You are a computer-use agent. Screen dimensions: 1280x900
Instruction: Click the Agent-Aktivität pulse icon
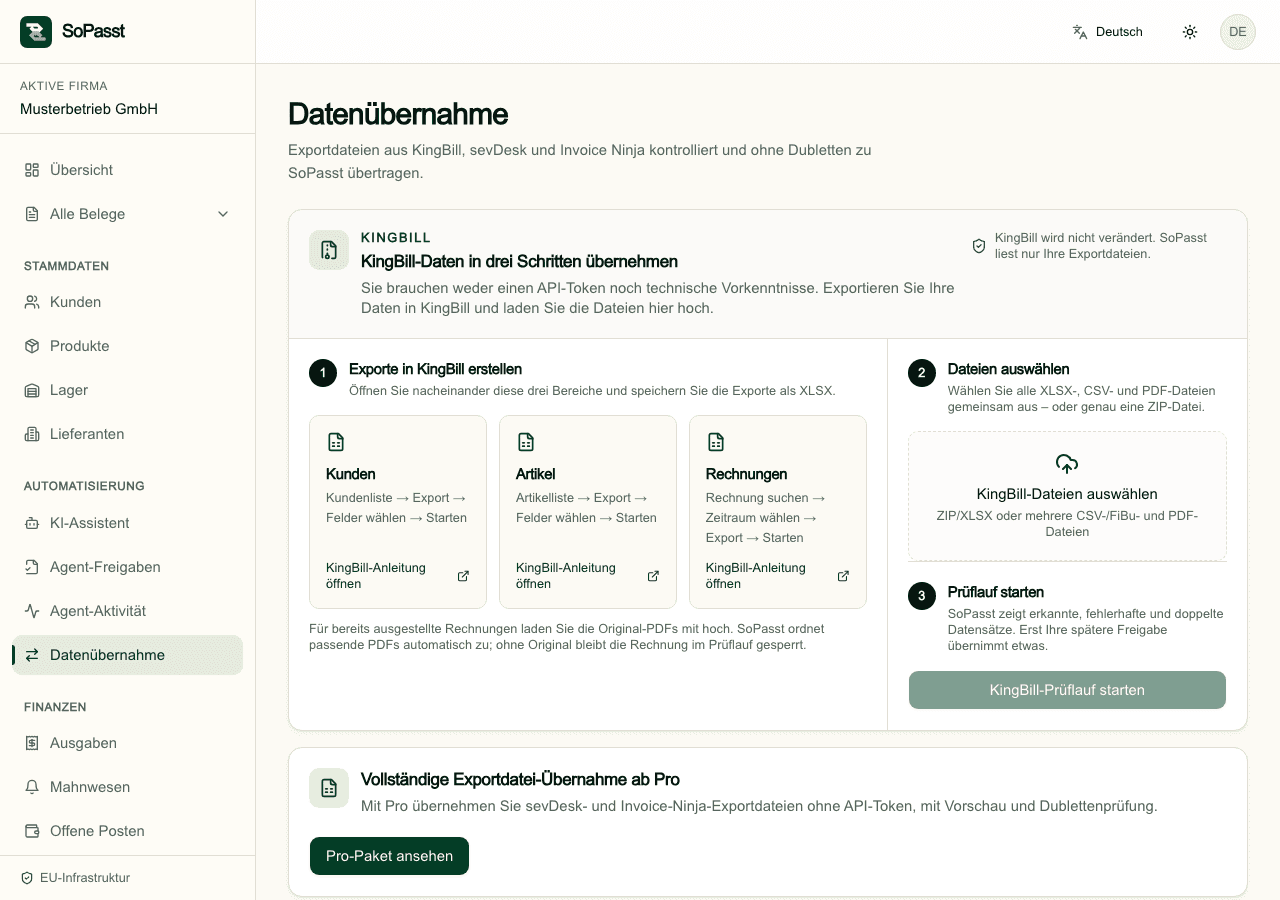tap(32, 611)
